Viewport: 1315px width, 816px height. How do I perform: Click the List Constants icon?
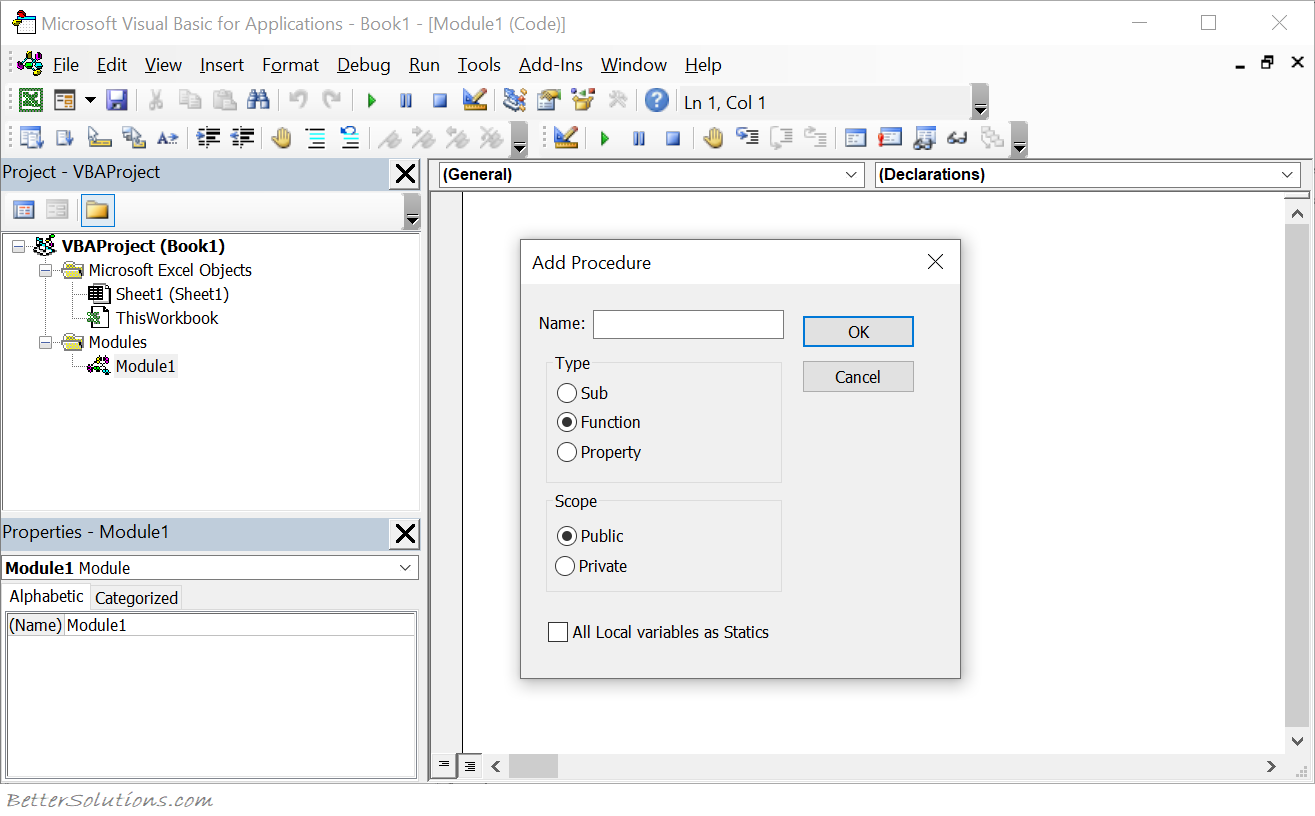65,138
